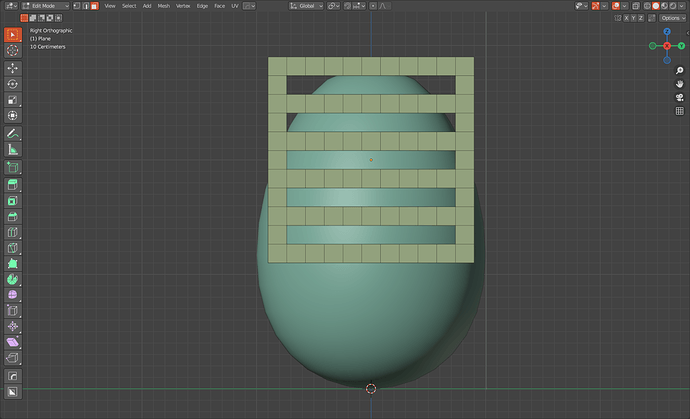Viewport: 690px width, 419px height.
Task: Select the Rip Region tool
Action: 13,358
